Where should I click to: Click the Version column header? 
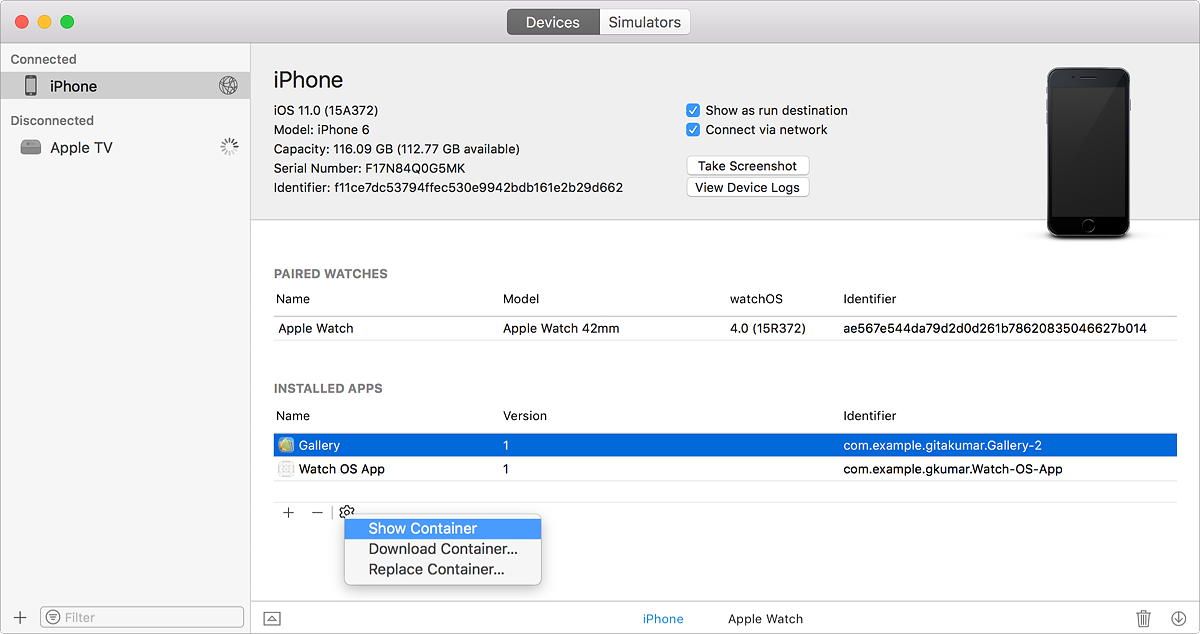click(525, 416)
